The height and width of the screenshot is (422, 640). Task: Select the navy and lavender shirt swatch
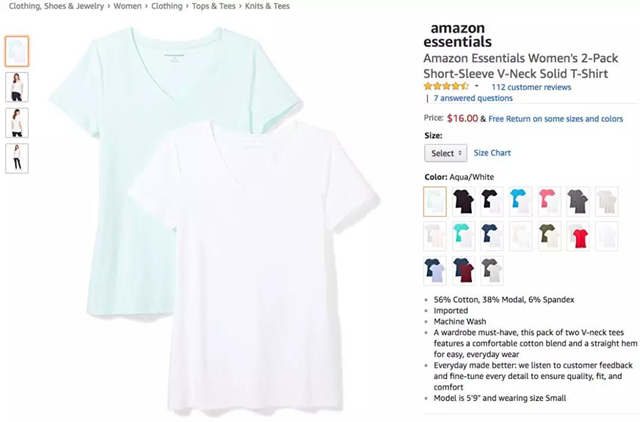pyautogui.click(x=435, y=271)
